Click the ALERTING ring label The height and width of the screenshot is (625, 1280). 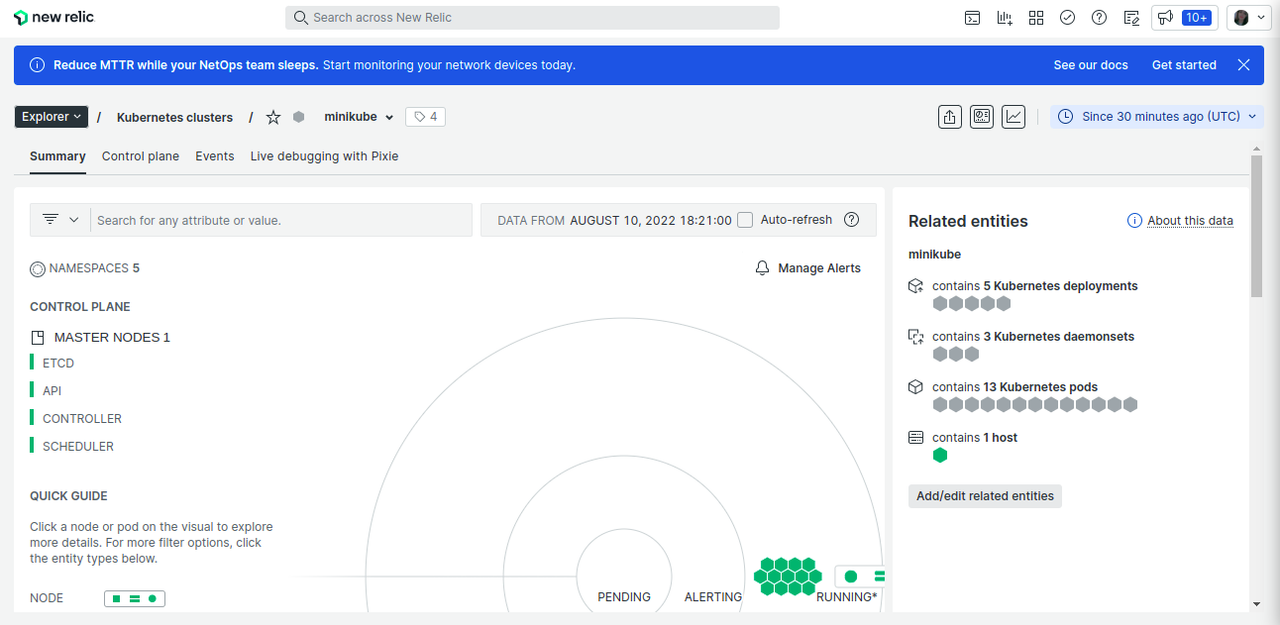point(713,597)
